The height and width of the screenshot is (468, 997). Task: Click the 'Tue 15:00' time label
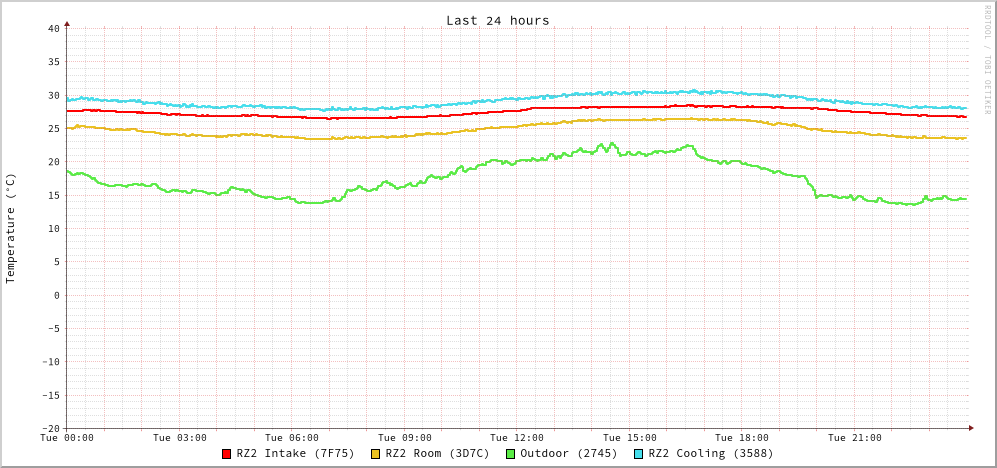pos(629,437)
